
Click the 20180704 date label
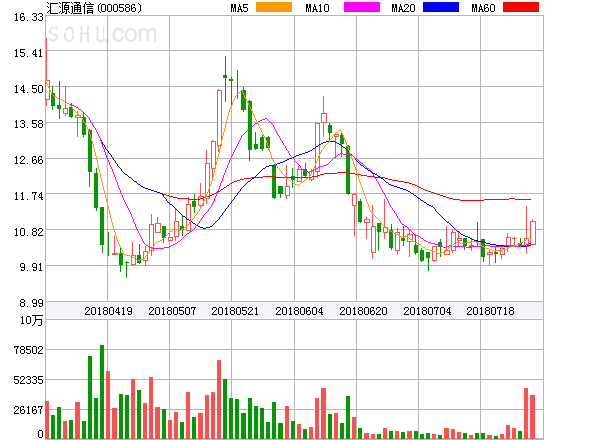click(427, 311)
